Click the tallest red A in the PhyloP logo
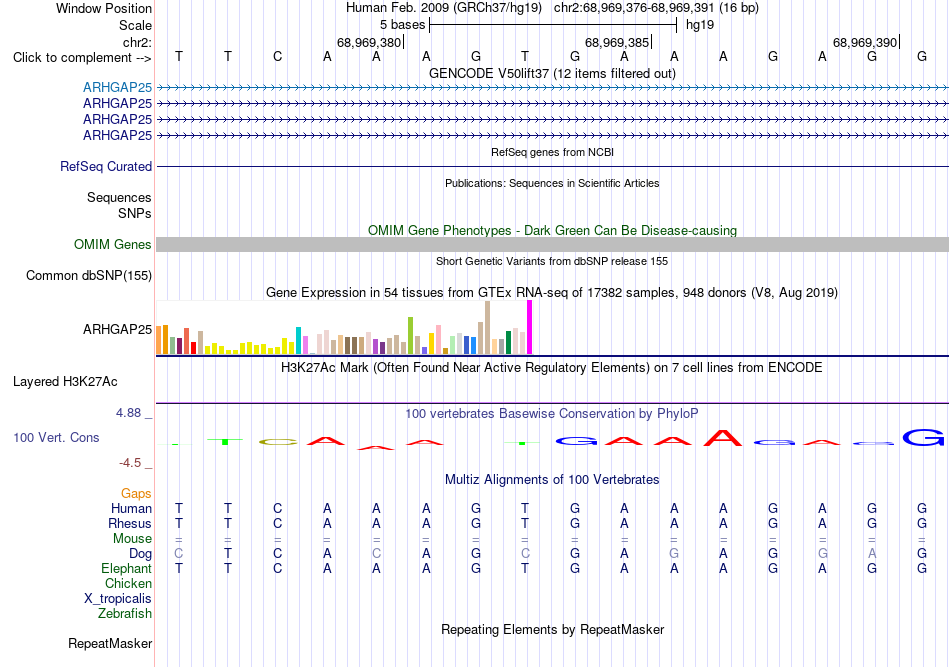 [723, 437]
